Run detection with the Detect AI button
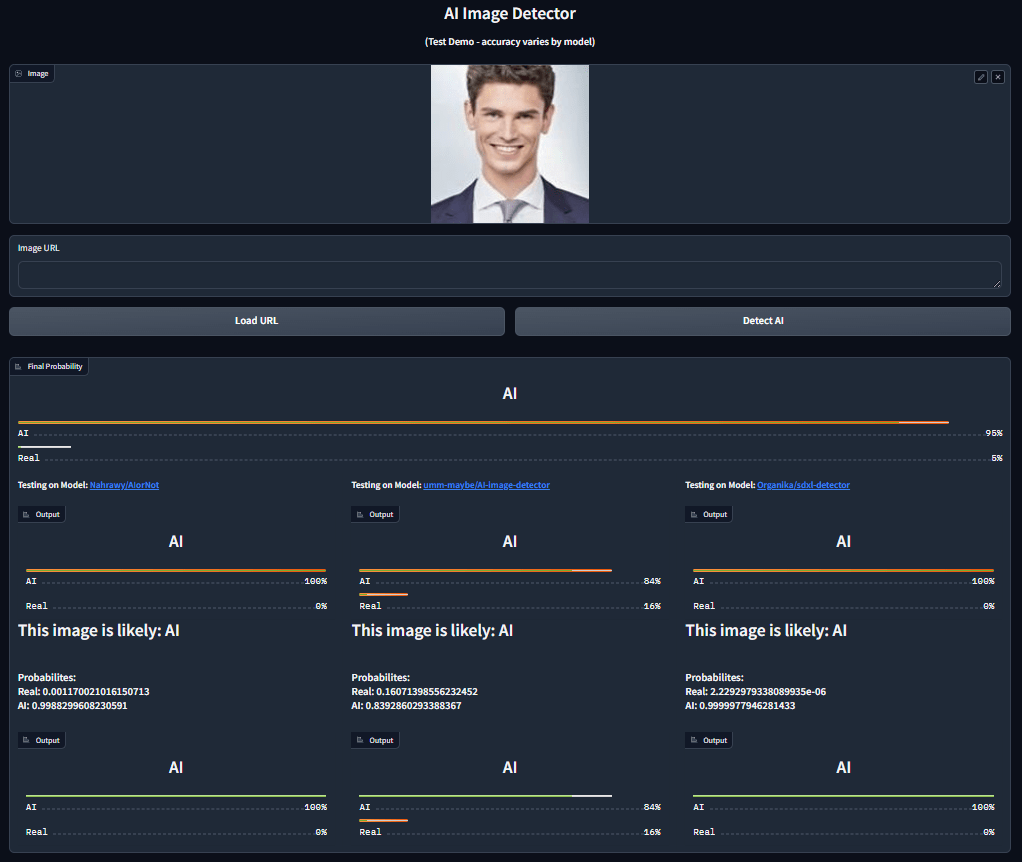1022x862 pixels. [x=762, y=321]
